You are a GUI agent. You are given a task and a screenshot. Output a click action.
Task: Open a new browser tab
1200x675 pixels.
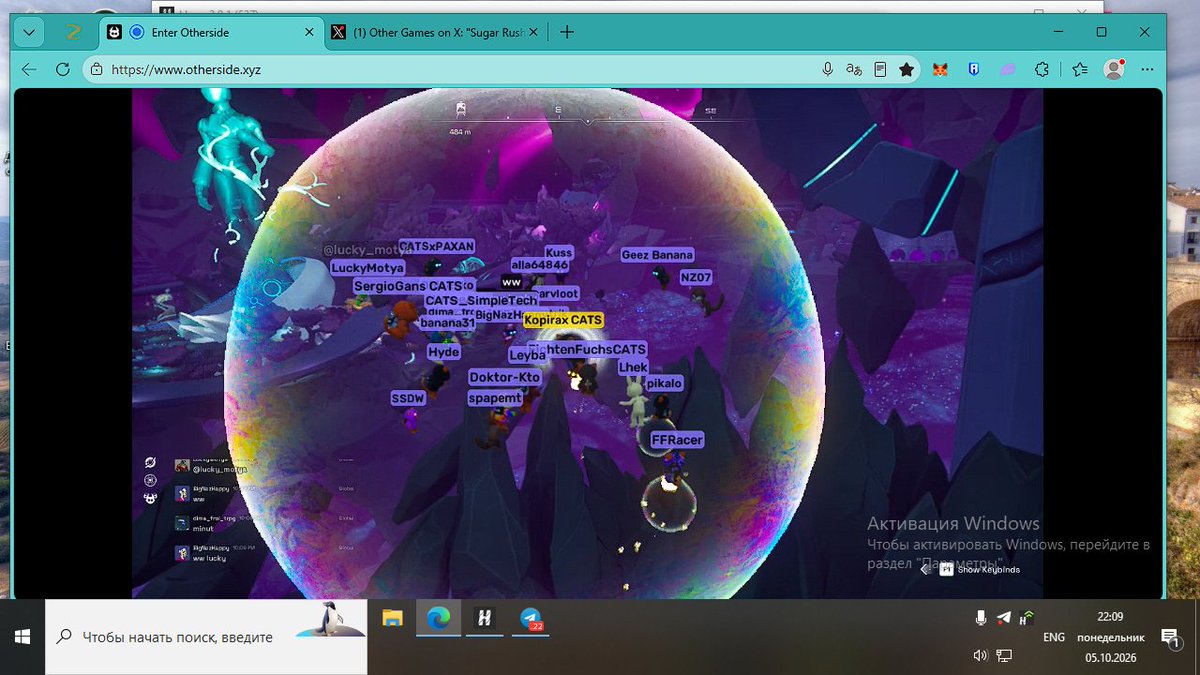pyautogui.click(x=567, y=32)
